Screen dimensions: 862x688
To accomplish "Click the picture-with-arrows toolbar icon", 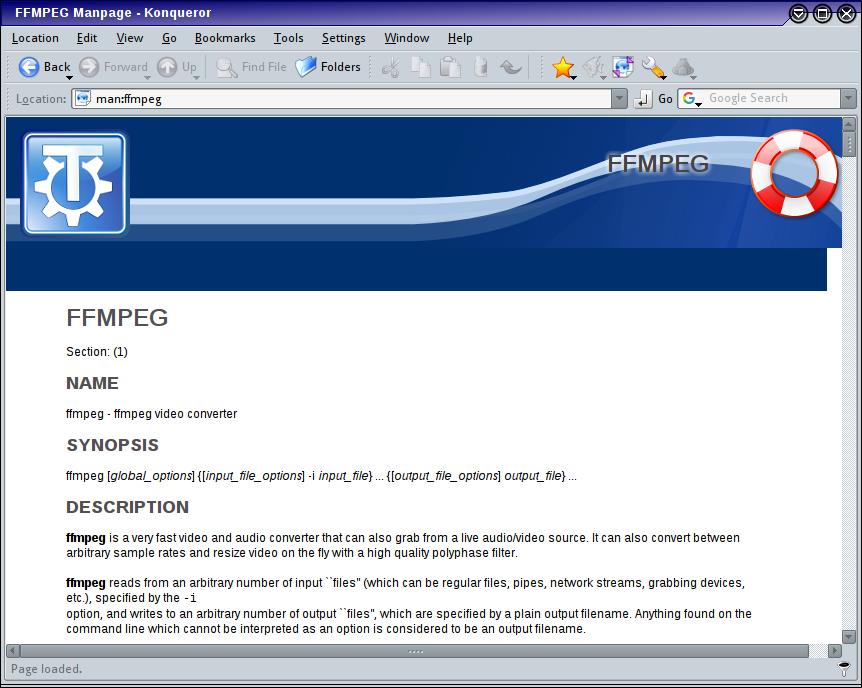I will pos(623,67).
